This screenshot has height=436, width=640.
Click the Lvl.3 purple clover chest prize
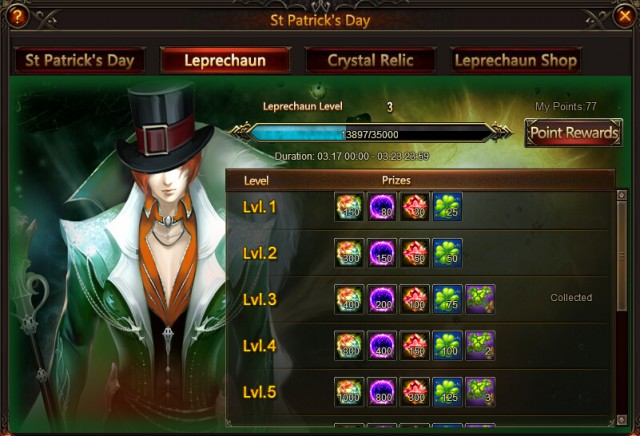pyautogui.click(x=480, y=299)
